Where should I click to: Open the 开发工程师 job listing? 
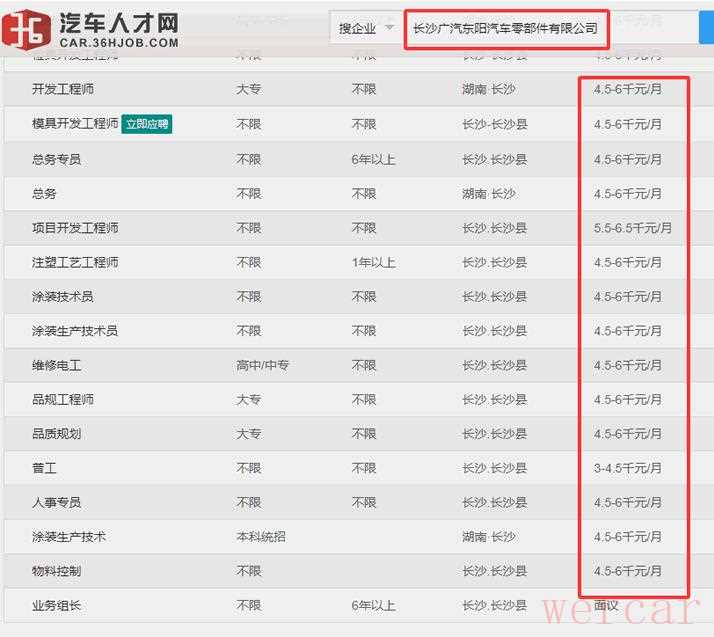click(62, 90)
